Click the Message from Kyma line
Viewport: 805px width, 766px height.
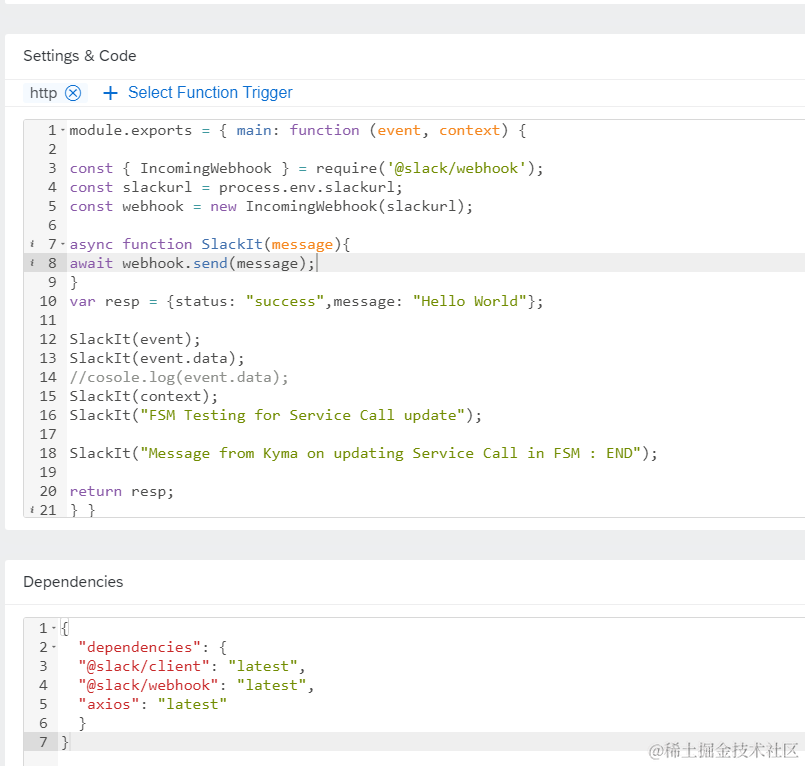coord(363,453)
